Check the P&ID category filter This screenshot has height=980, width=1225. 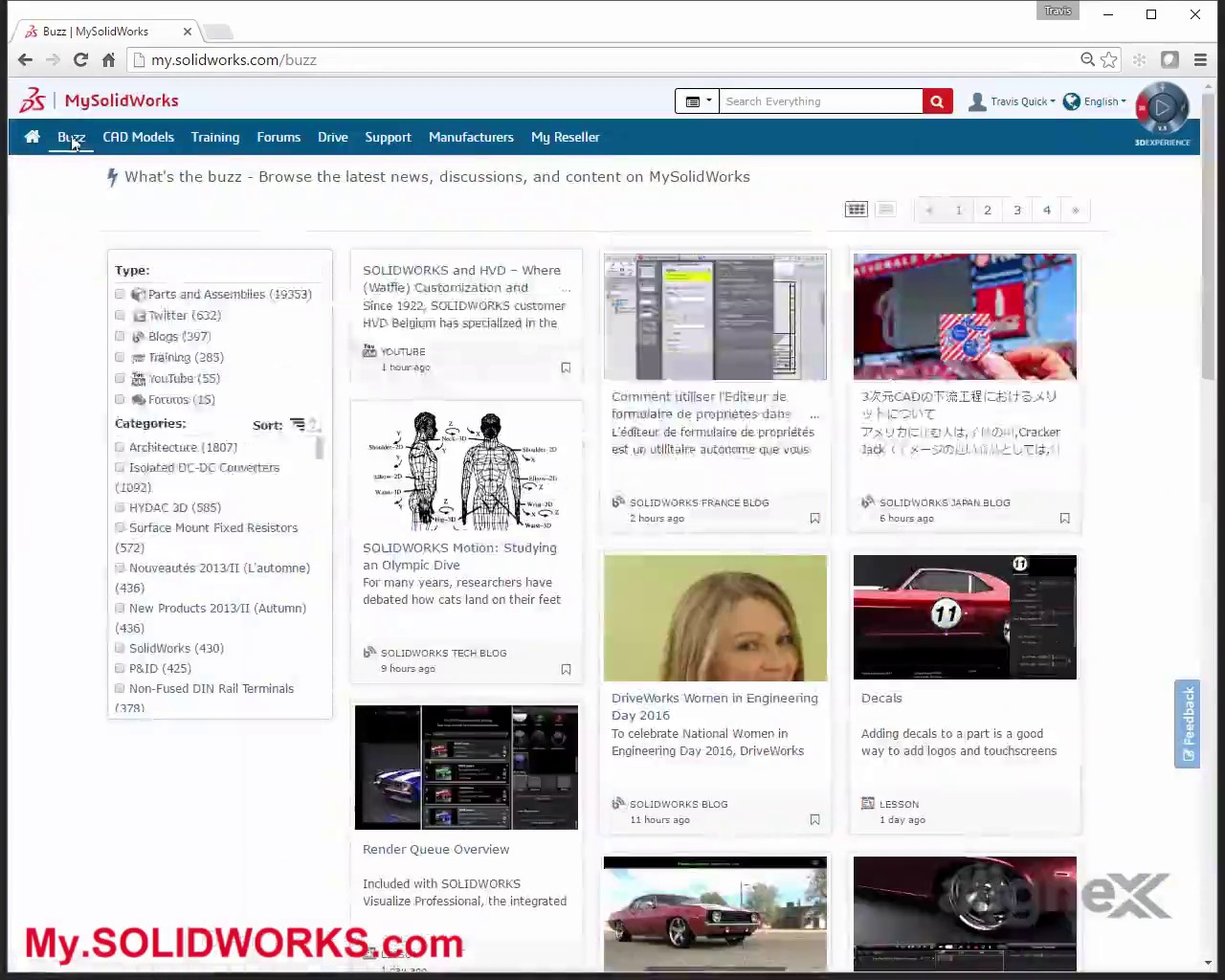pos(120,668)
